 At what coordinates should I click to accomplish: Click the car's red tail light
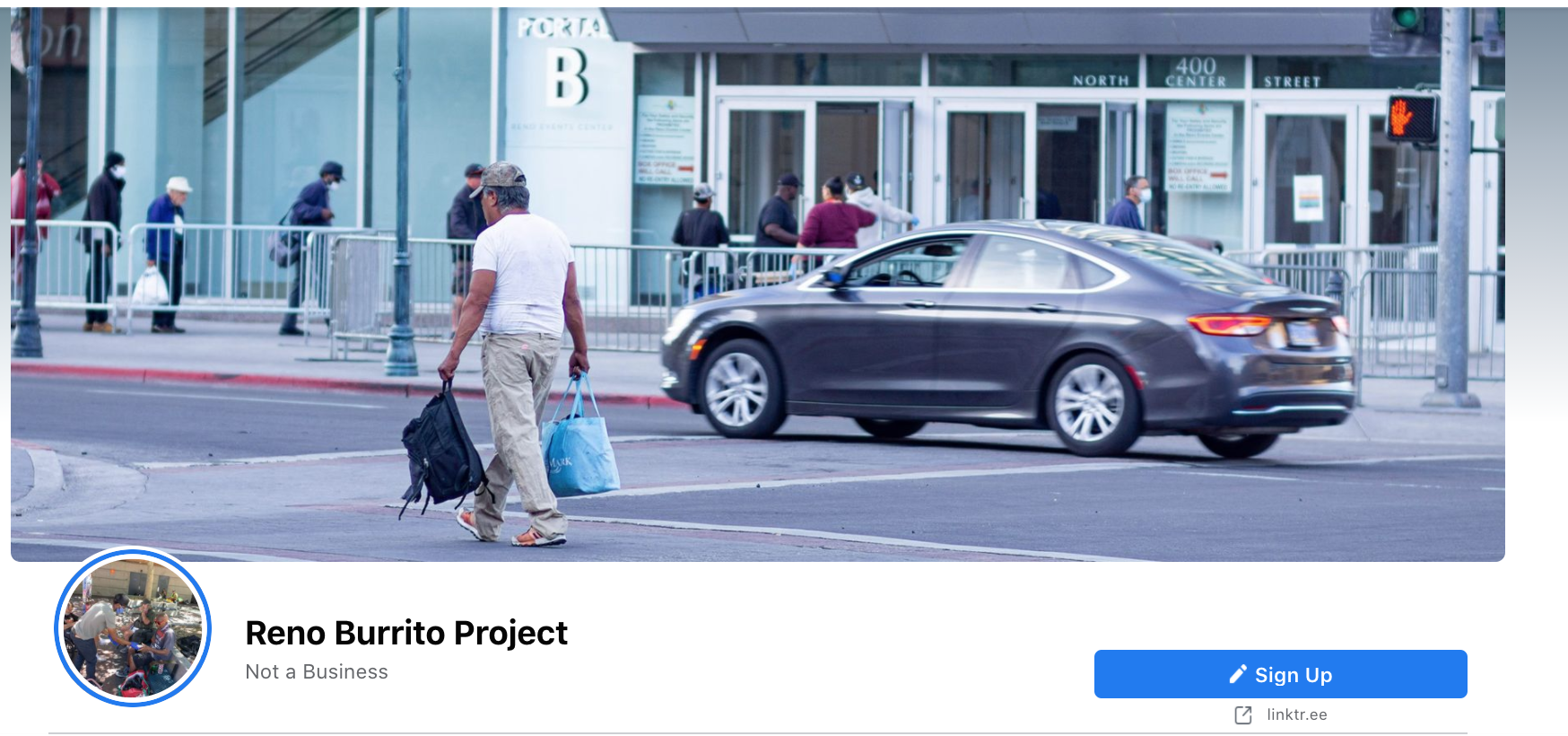(1228, 325)
